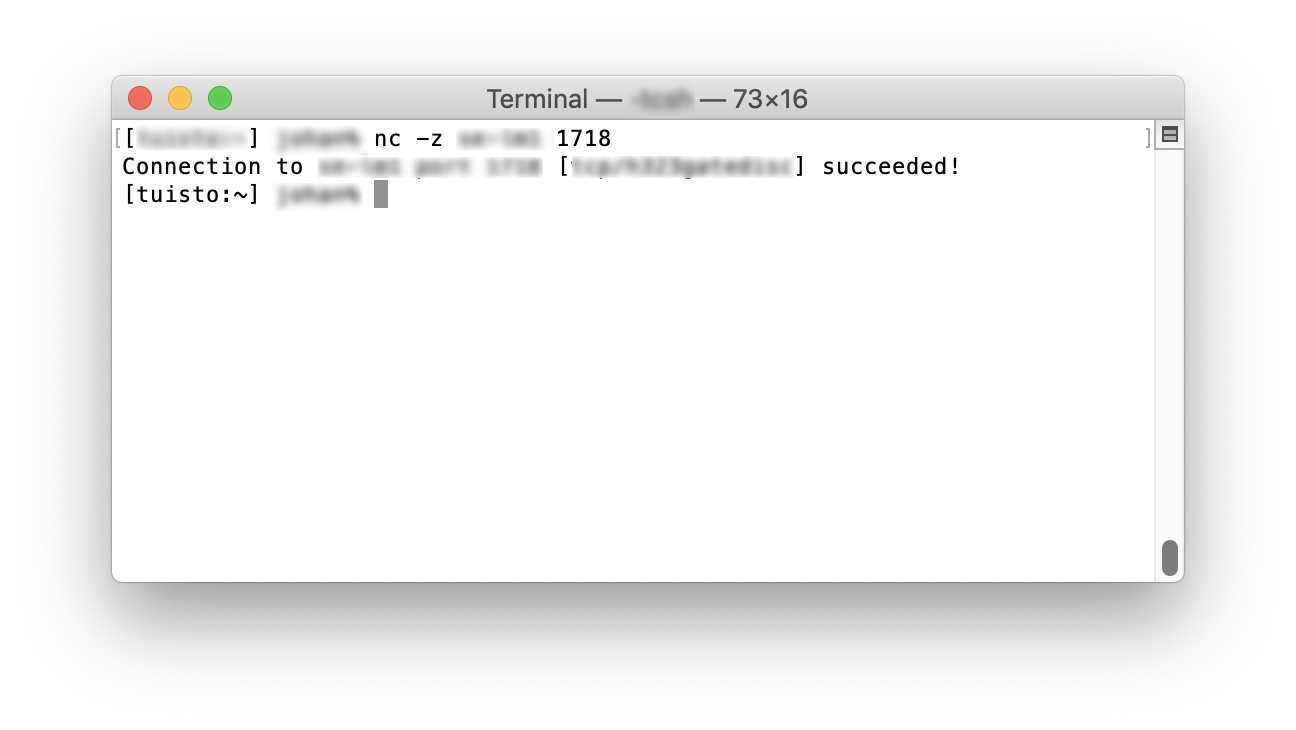The height and width of the screenshot is (730, 1296).
Task: Click the port number 1718 in command
Action: (583, 138)
